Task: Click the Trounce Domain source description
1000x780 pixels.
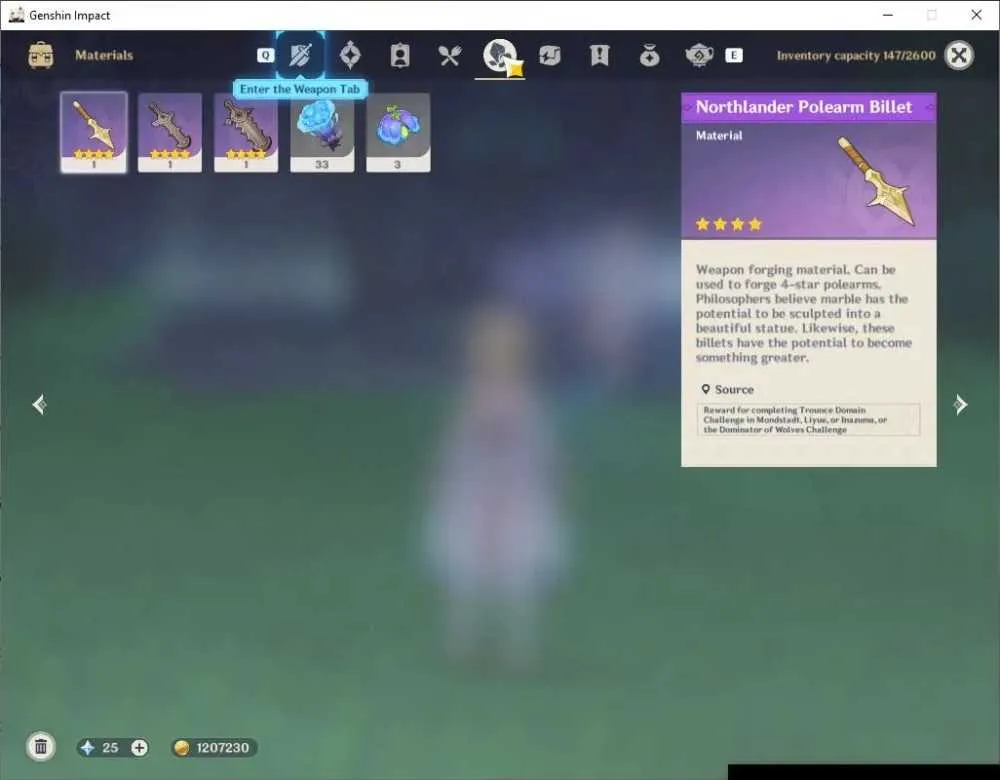Action: pyautogui.click(x=808, y=420)
